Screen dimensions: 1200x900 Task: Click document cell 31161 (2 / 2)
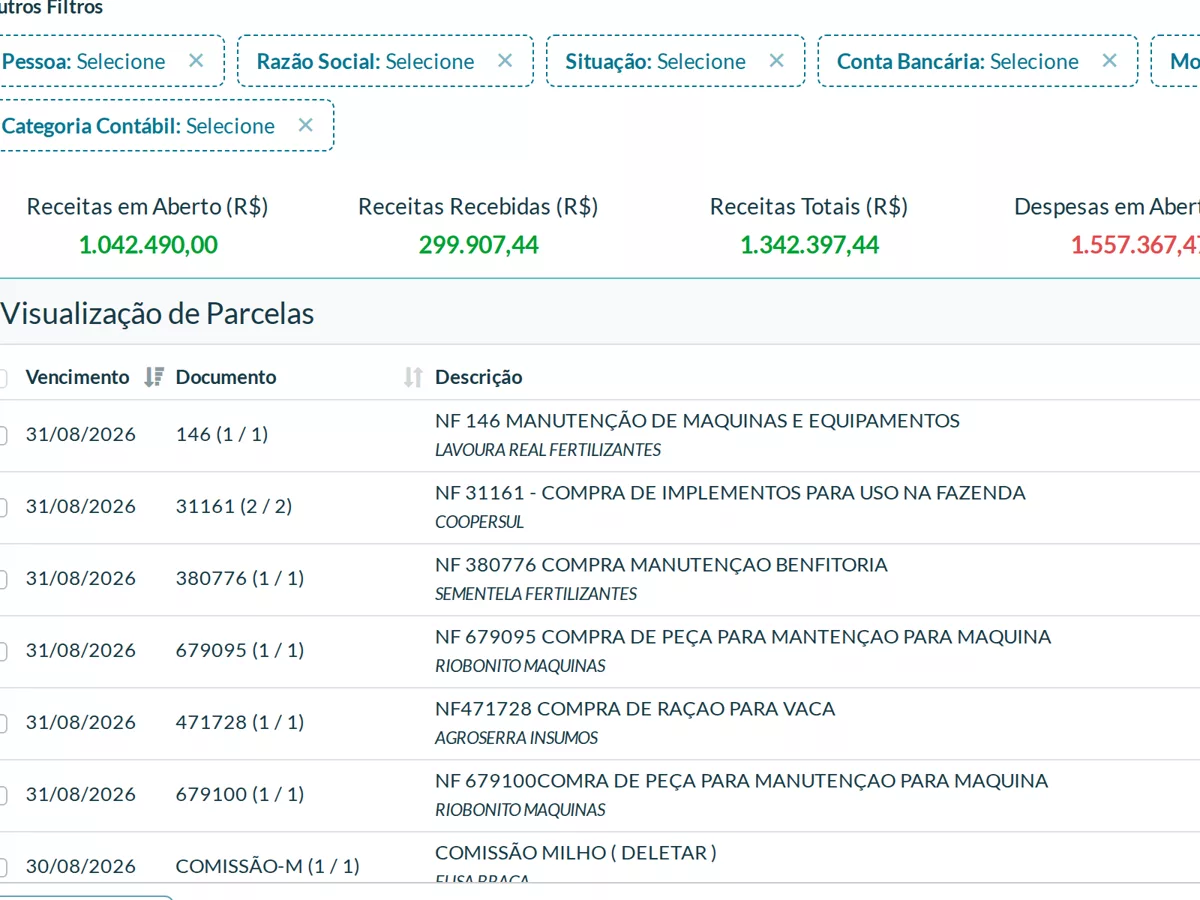pos(234,506)
